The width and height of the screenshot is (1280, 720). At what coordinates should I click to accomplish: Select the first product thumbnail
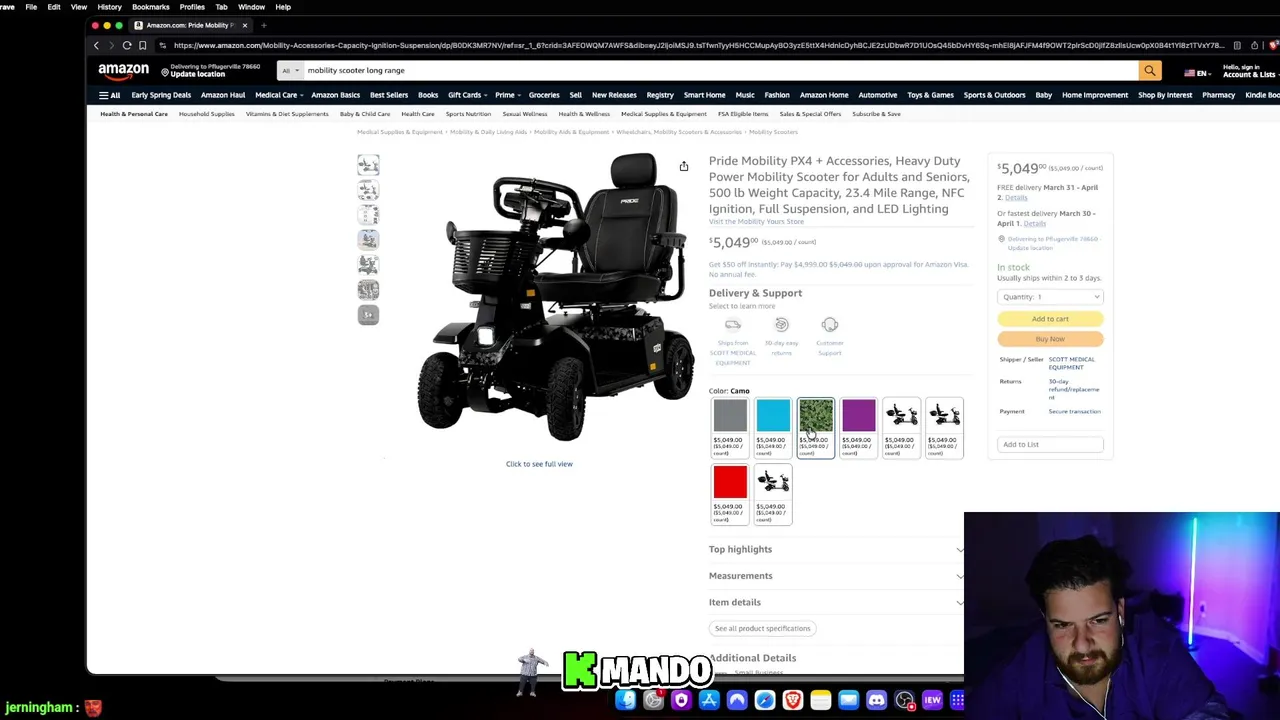[368, 165]
